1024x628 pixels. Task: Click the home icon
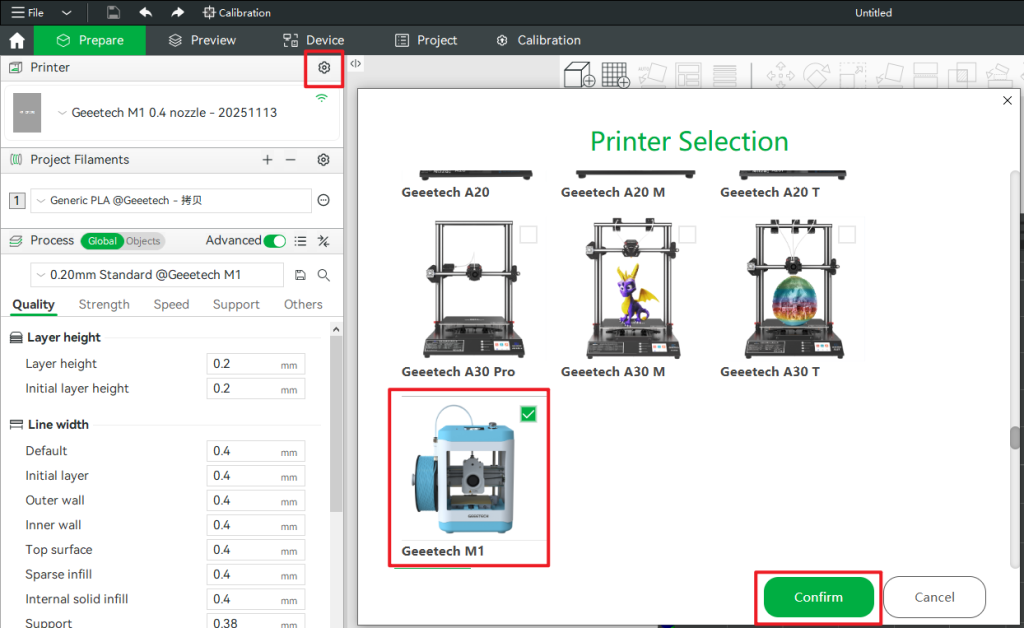click(16, 41)
